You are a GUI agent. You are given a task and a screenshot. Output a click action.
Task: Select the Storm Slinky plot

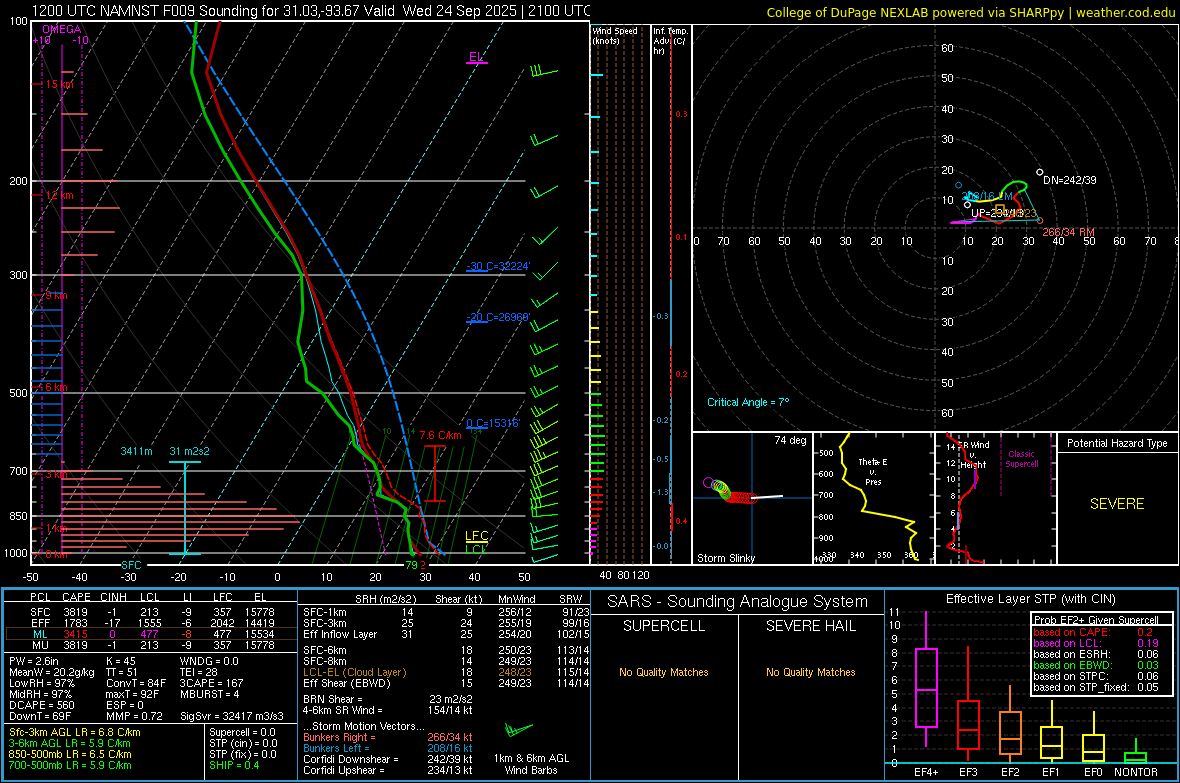(752, 498)
